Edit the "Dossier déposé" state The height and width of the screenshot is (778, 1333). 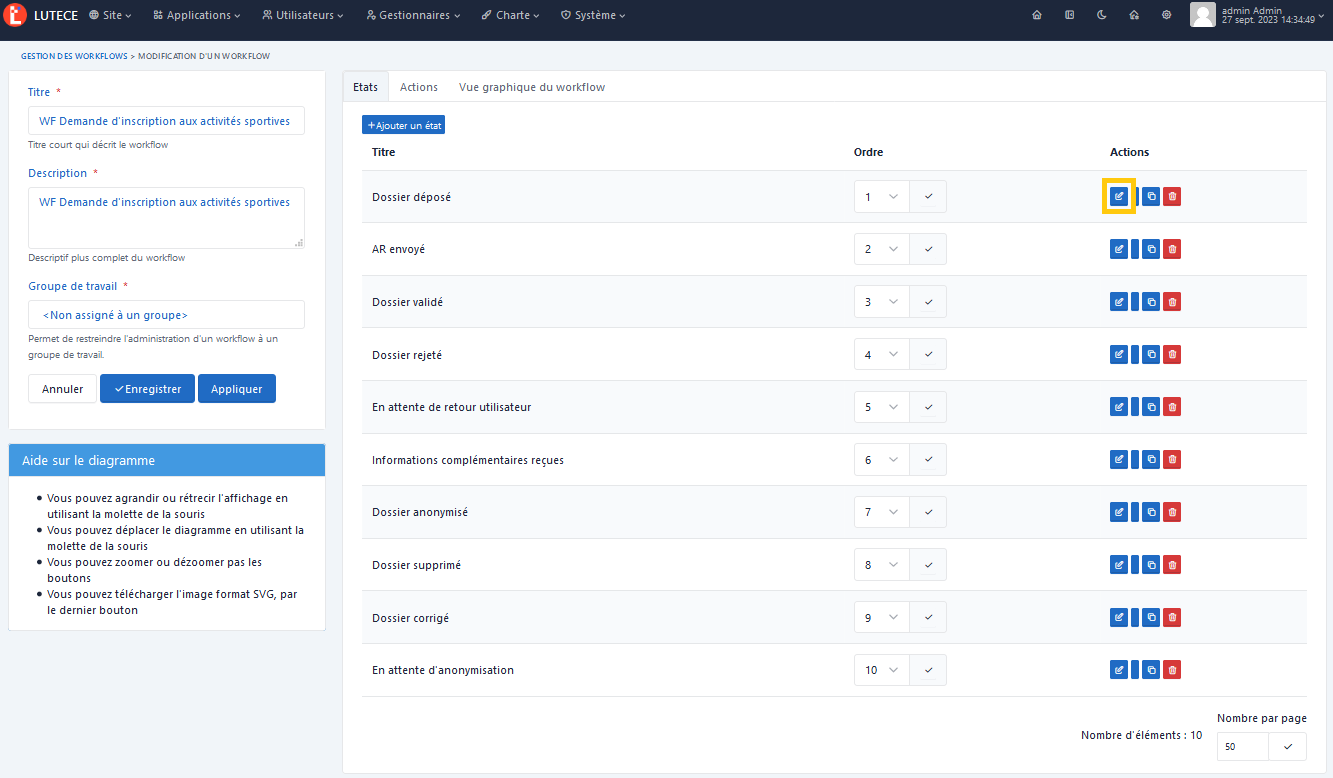[1119, 197]
